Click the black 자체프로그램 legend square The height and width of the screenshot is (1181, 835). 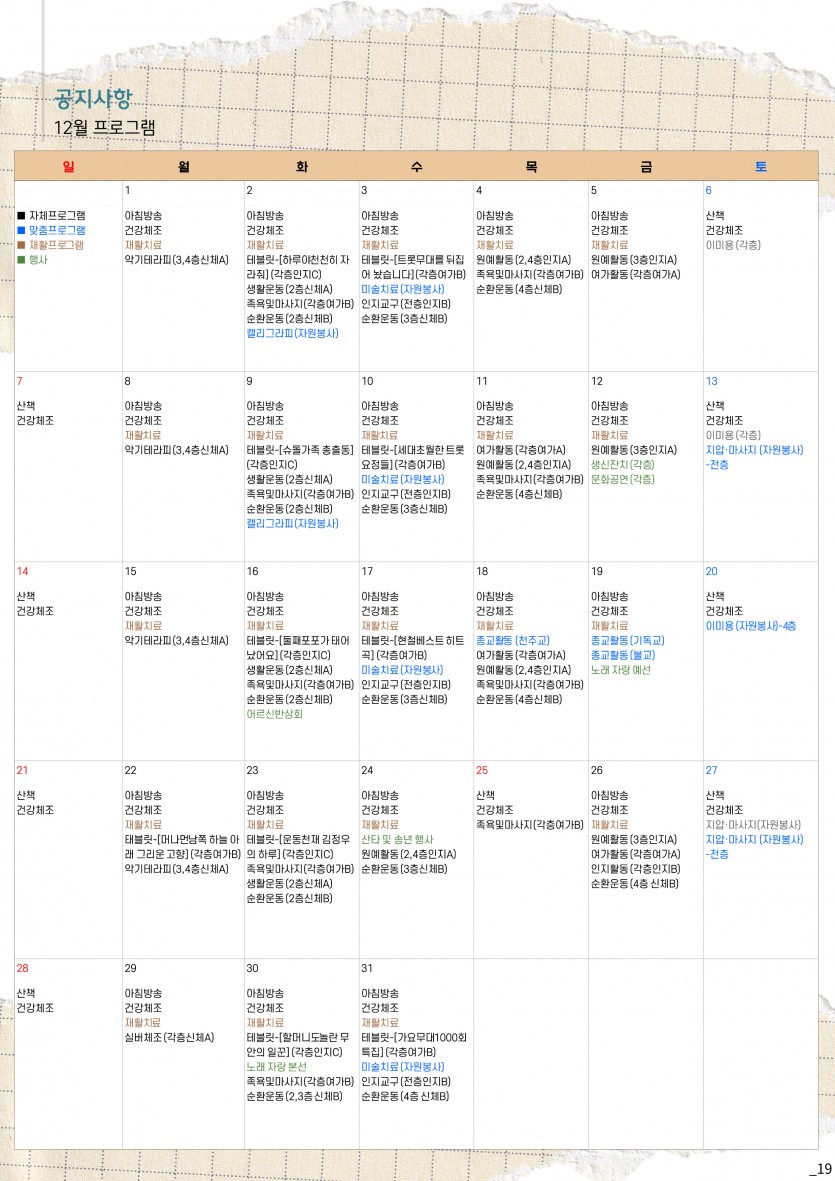pos(21,215)
